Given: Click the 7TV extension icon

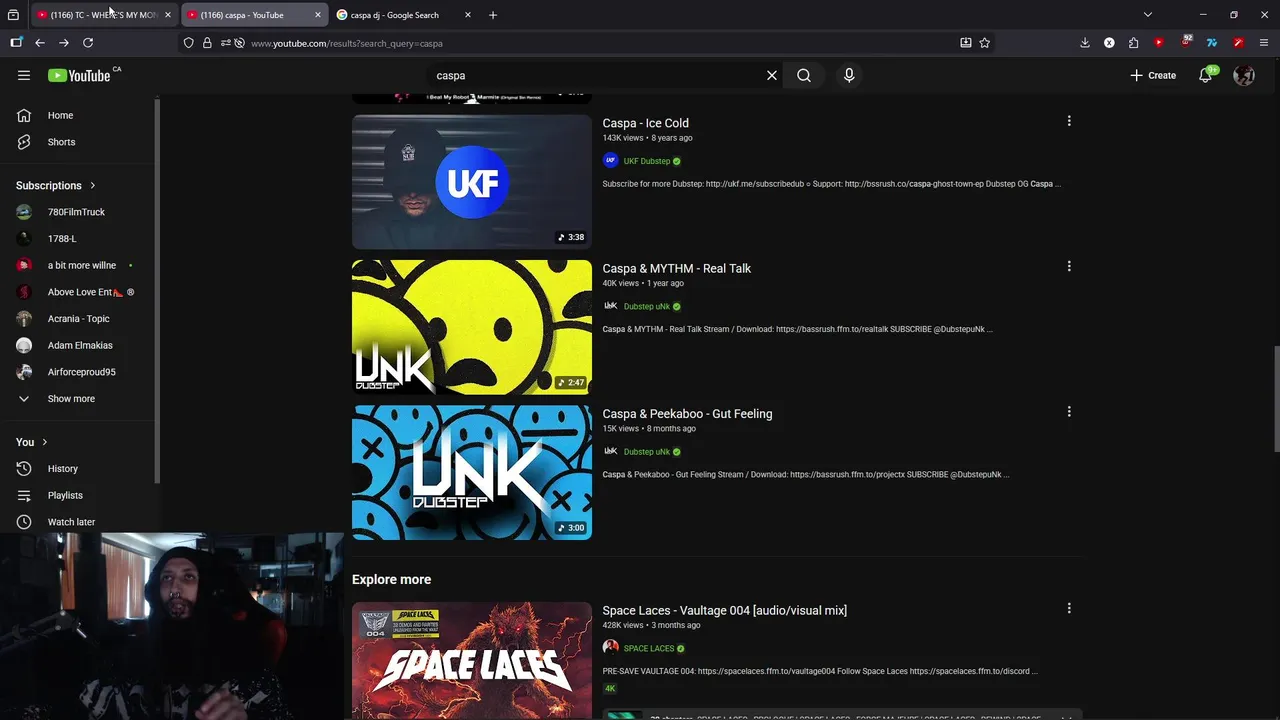Looking at the screenshot, I should point(1212,43).
